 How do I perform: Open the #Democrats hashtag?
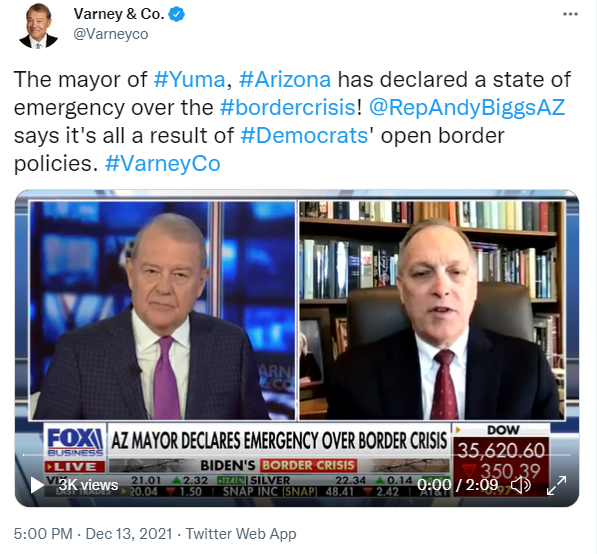coord(304,136)
